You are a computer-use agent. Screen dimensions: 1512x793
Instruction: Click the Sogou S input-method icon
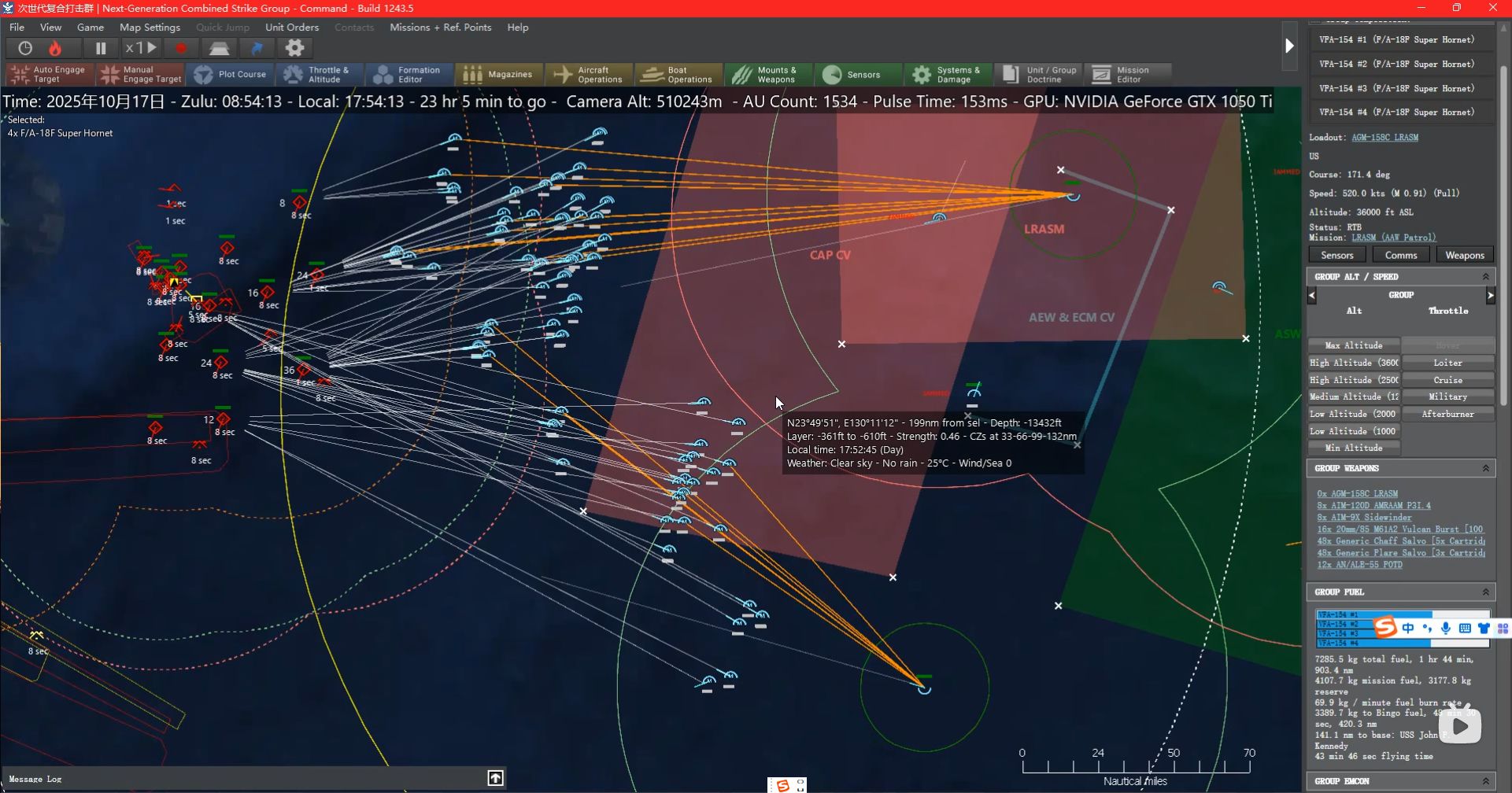coord(1384,627)
